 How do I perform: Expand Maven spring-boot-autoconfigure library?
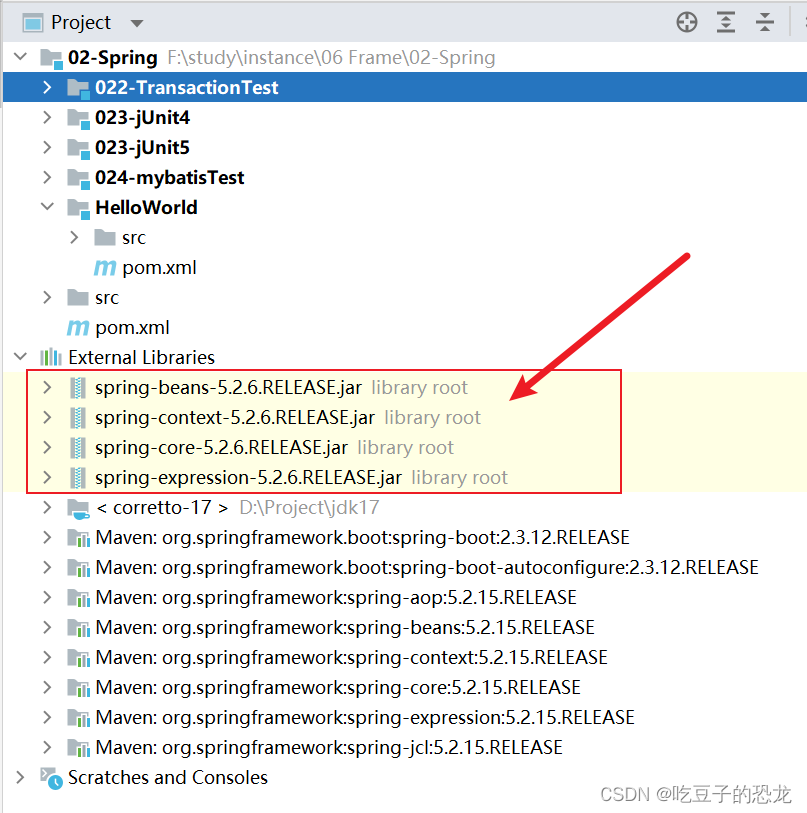(47, 567)
